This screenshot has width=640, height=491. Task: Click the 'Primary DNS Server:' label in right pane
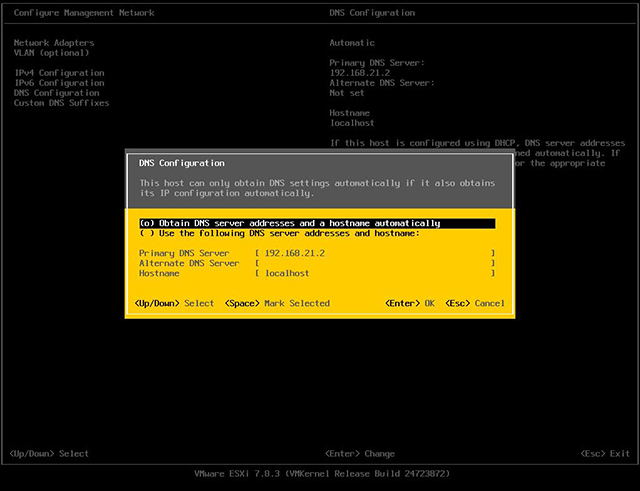pyautogui.click(x=377, y=63)
